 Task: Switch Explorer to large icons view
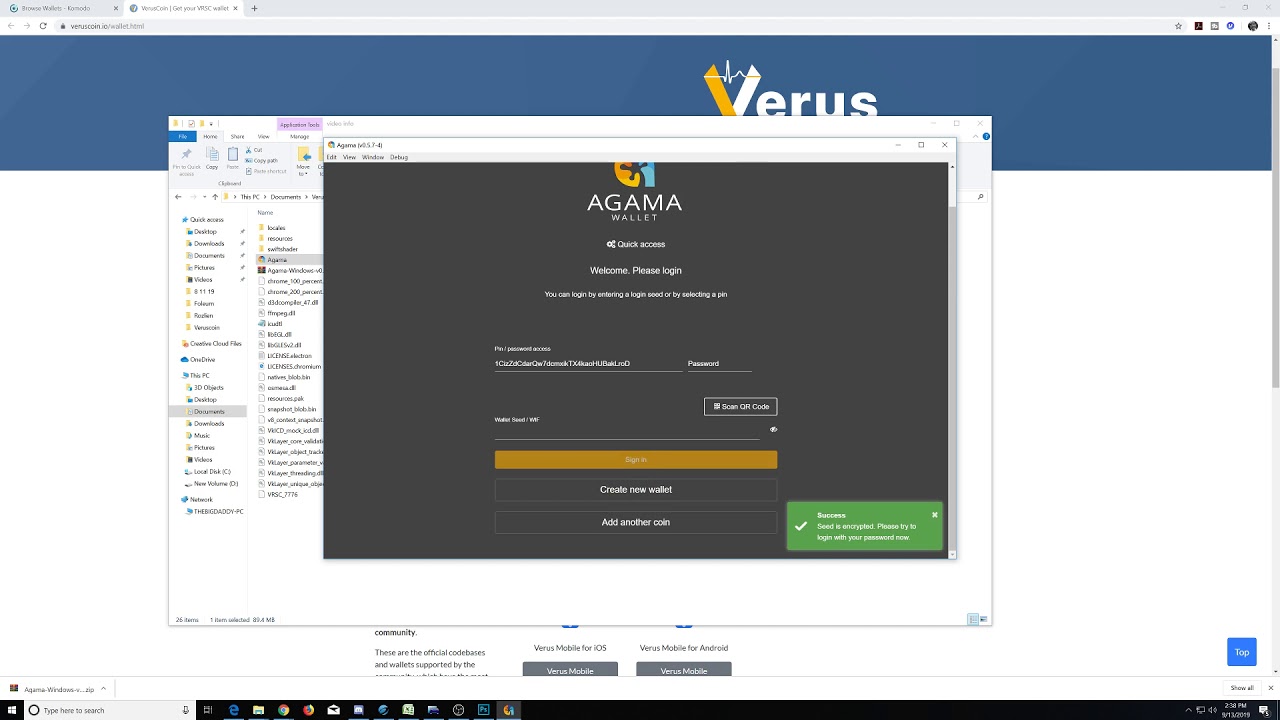tap(984, 620)
